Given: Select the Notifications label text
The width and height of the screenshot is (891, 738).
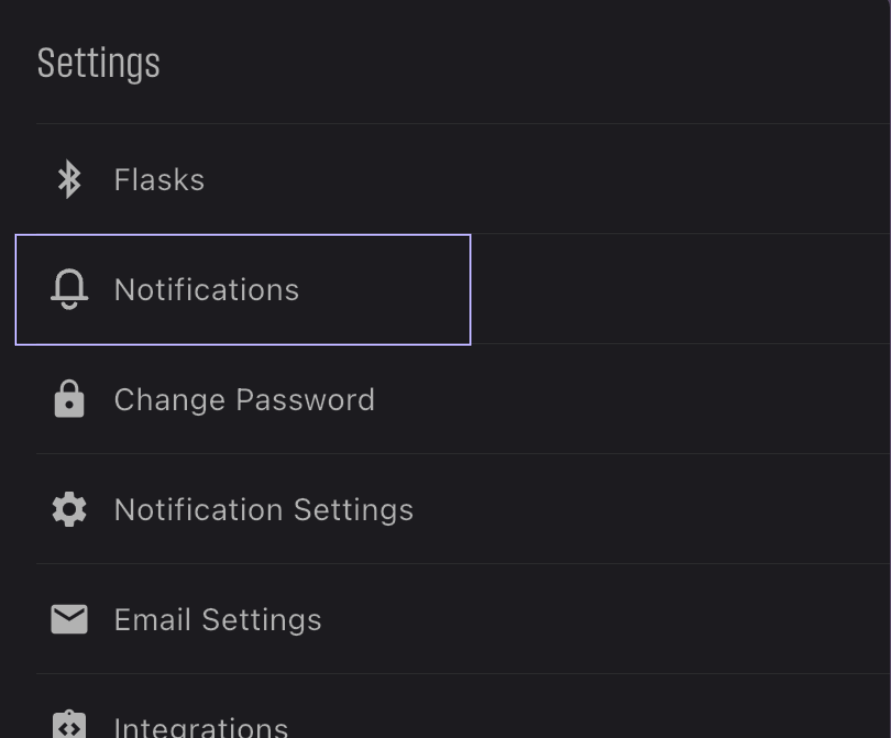Looking at the screenshot, I should 206,290.
